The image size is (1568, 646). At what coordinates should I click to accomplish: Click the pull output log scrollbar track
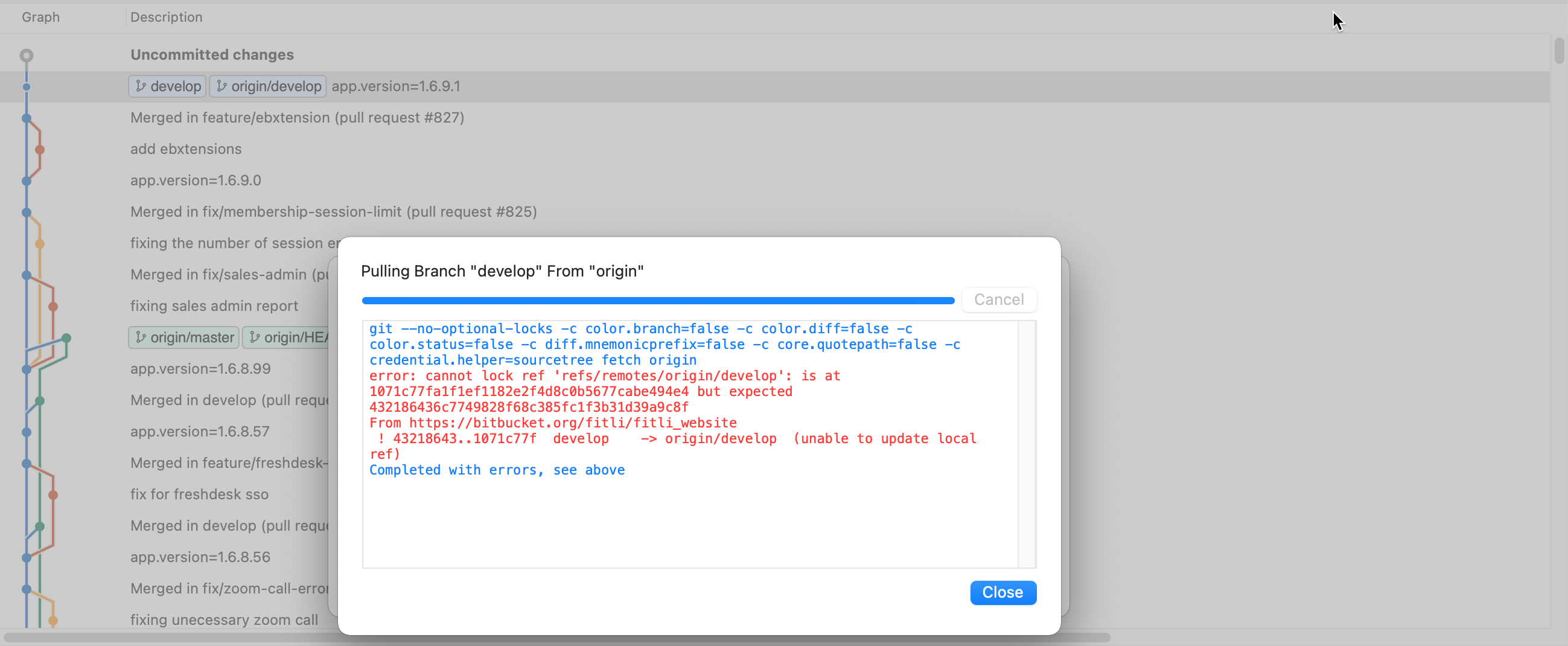point(1027,444)
